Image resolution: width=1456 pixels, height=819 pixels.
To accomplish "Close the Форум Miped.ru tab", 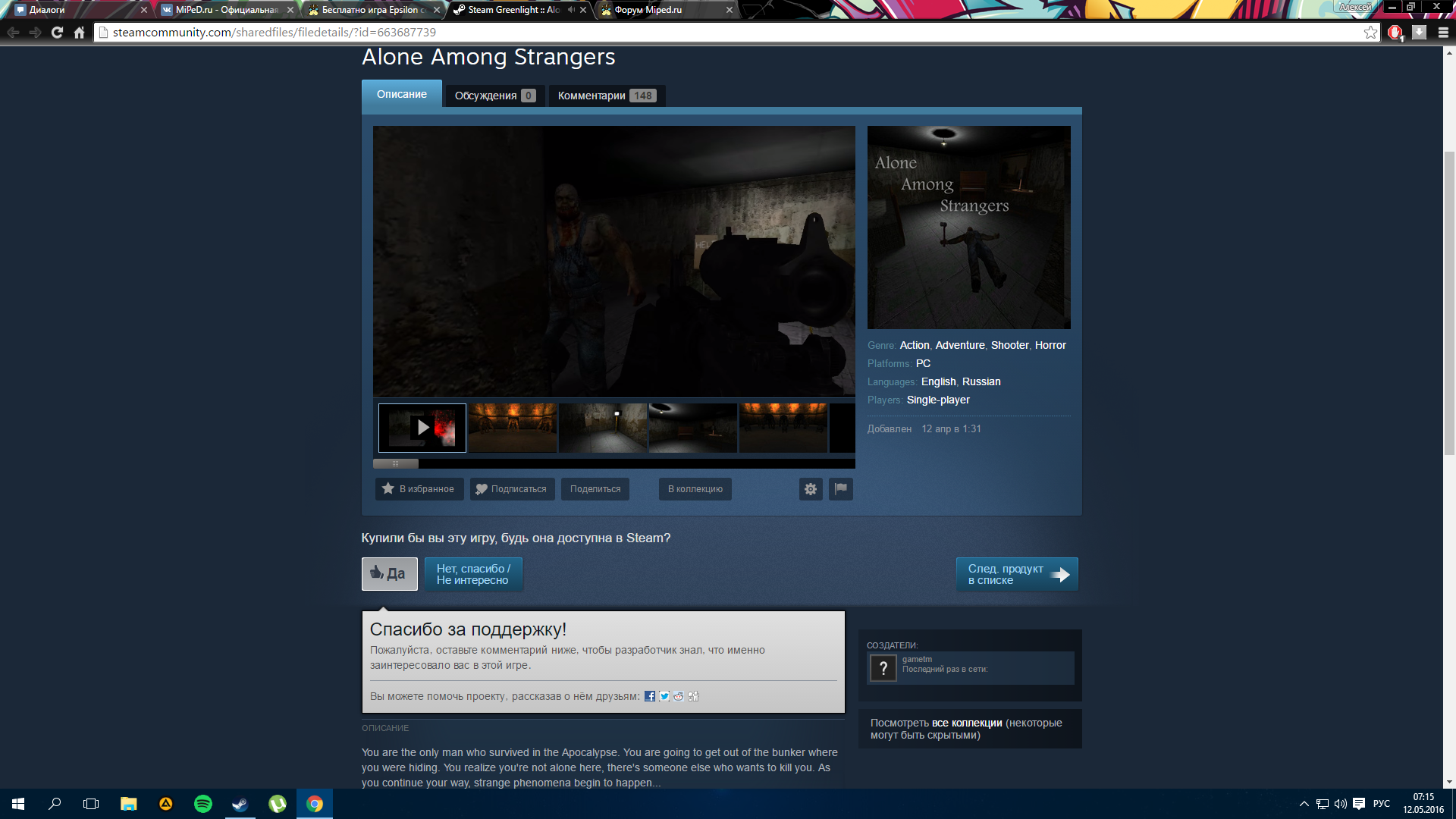I will click(730, 10).
